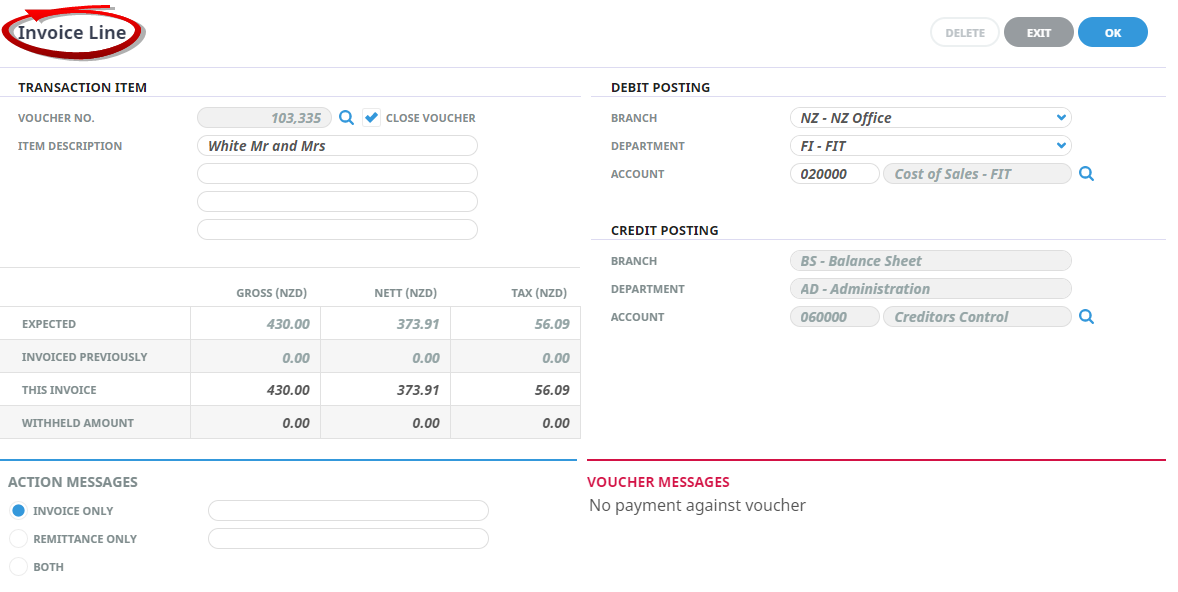Click the Invoice Only message text field
This screenshot has width=1178, height=592.
tap(348, 511)
